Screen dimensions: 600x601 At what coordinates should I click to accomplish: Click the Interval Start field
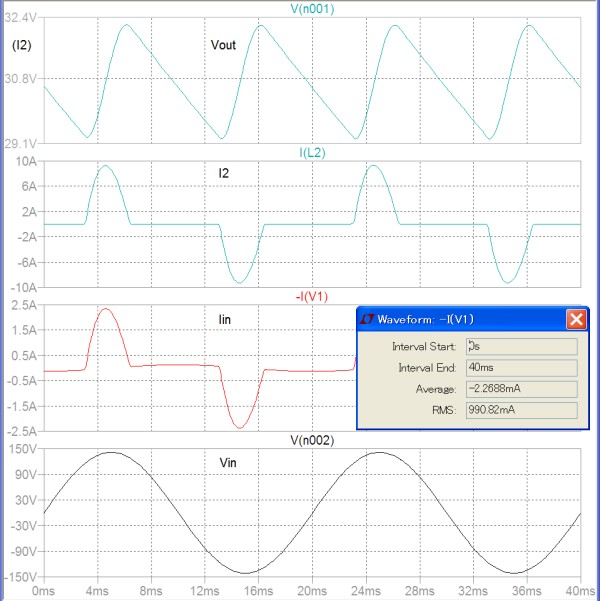click(521, 346)
